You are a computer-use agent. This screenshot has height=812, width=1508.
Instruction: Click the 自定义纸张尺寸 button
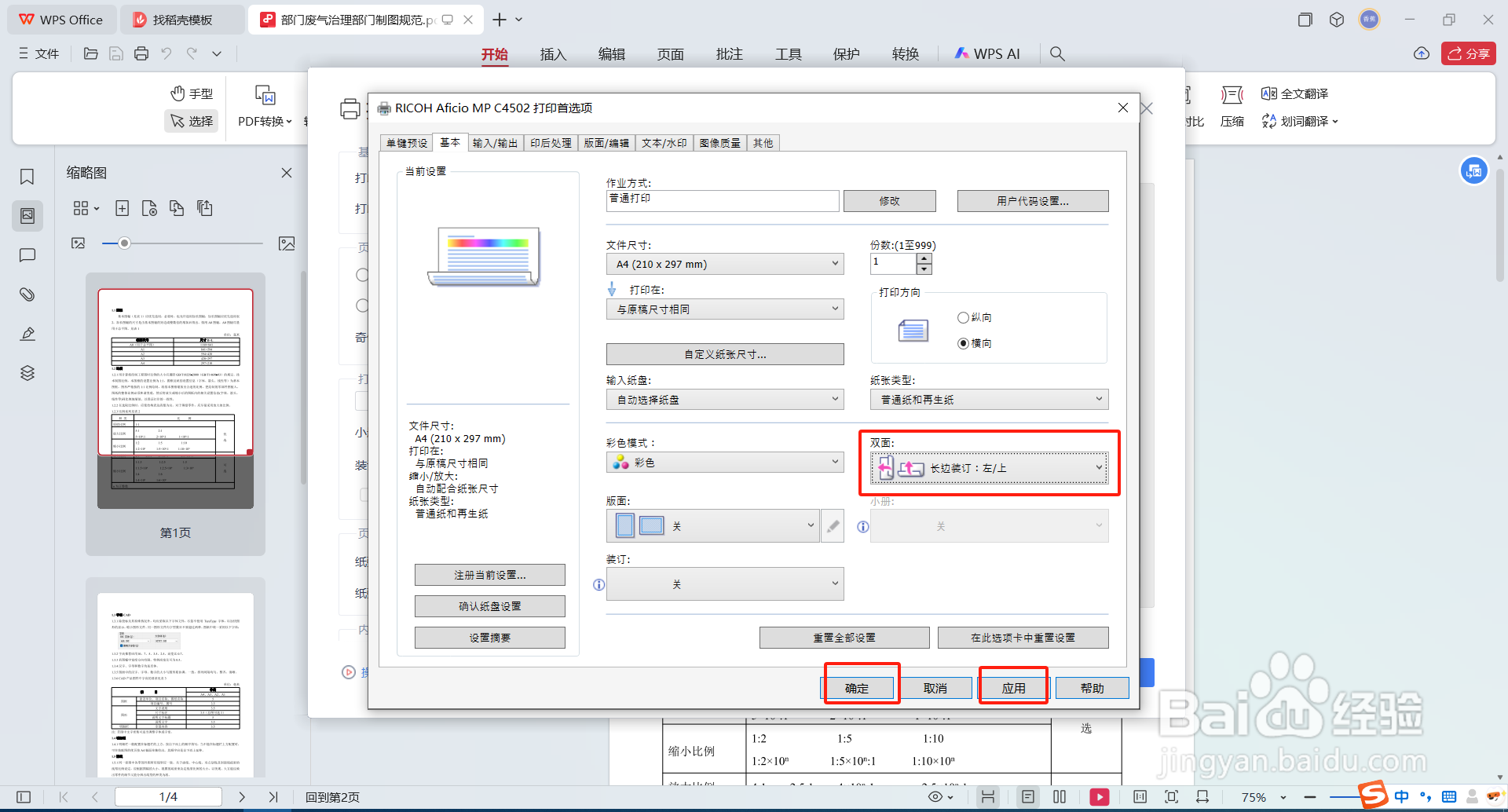725,354
